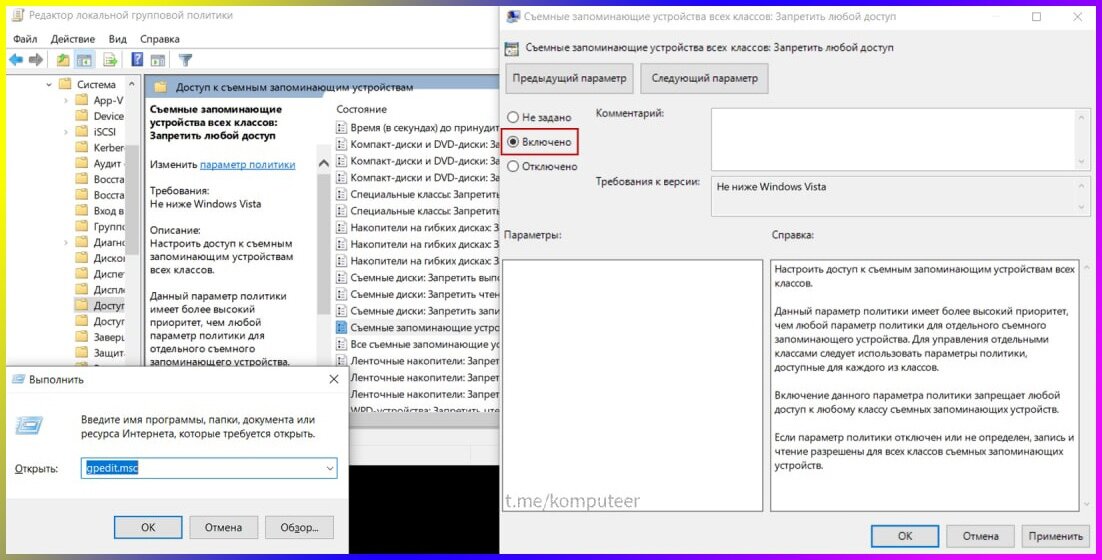Click the policy icon of 'Все съемные запоминающие' row

[x=342, y=344]
